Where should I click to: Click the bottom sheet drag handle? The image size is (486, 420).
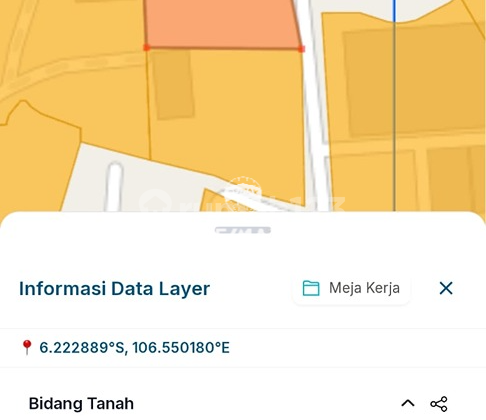(243, 230)
